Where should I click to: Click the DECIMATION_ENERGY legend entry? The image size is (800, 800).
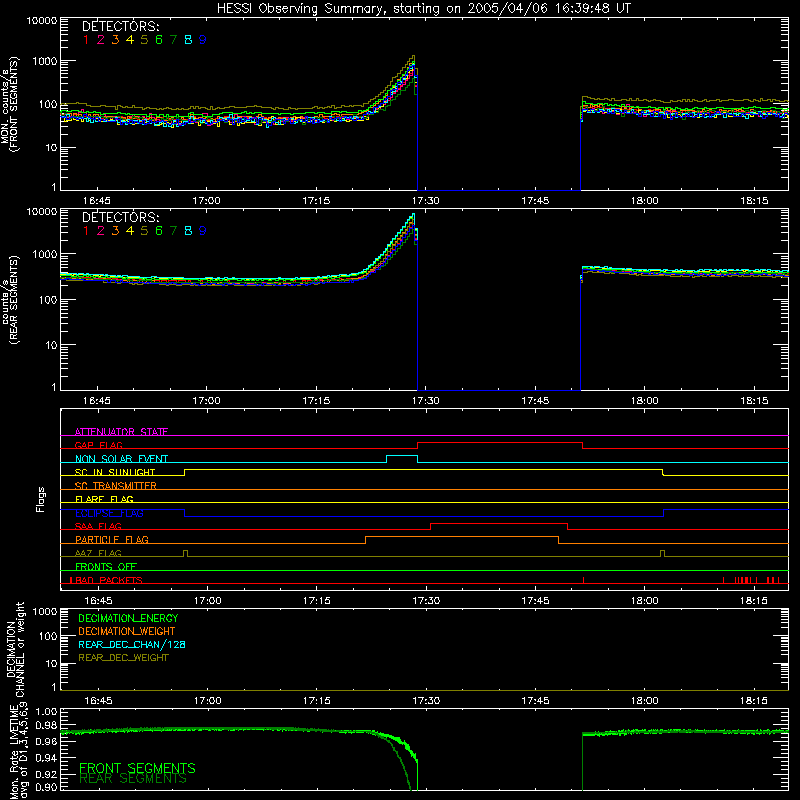128,618
